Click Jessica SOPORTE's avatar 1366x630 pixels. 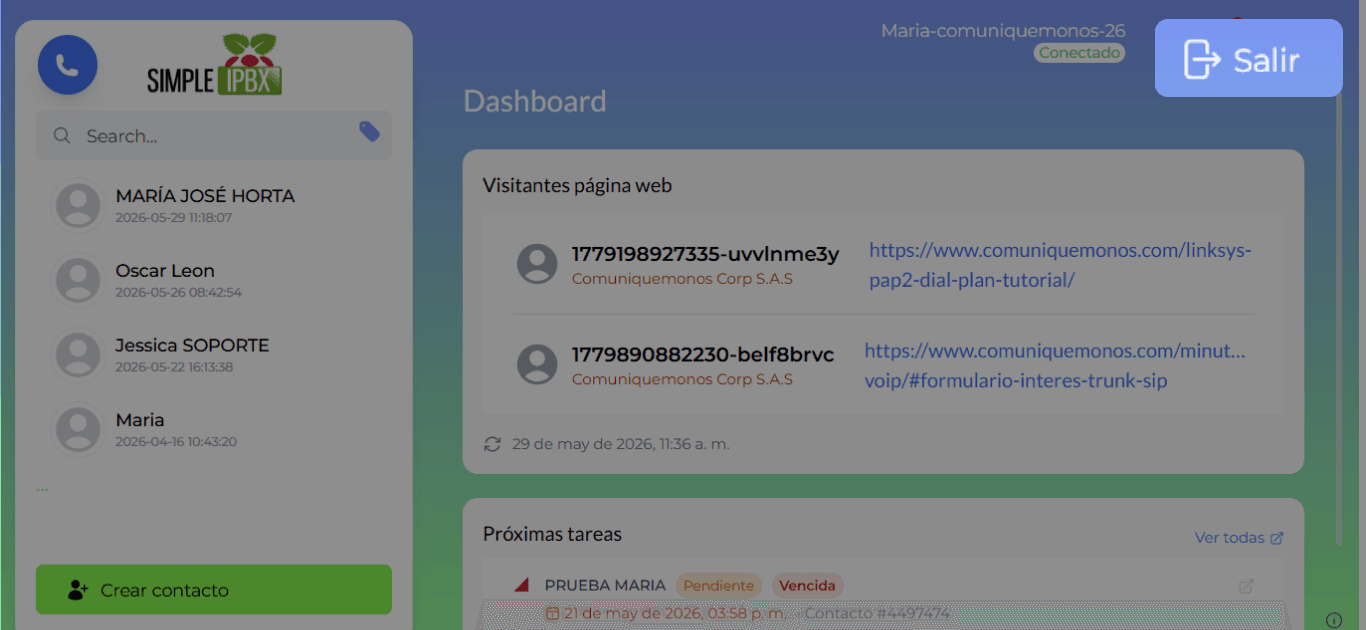(77, 354)
